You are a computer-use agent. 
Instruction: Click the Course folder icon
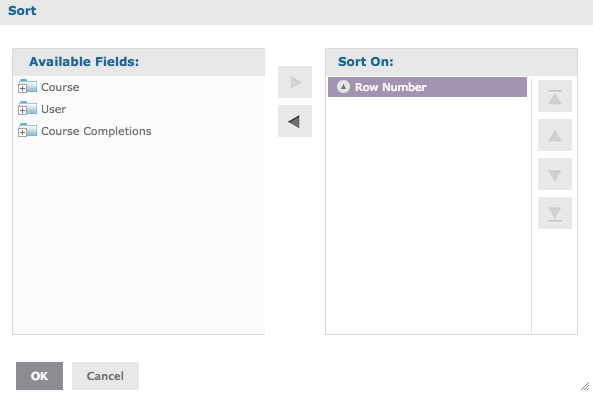tap(29, 86)
